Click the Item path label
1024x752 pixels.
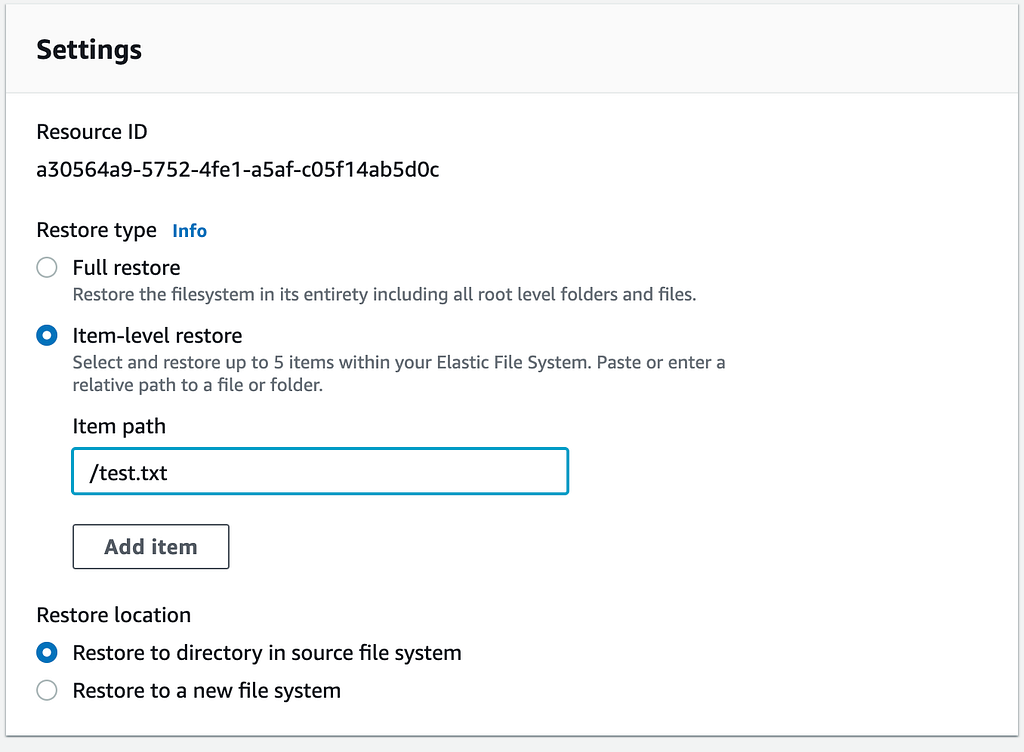(120, 426)
